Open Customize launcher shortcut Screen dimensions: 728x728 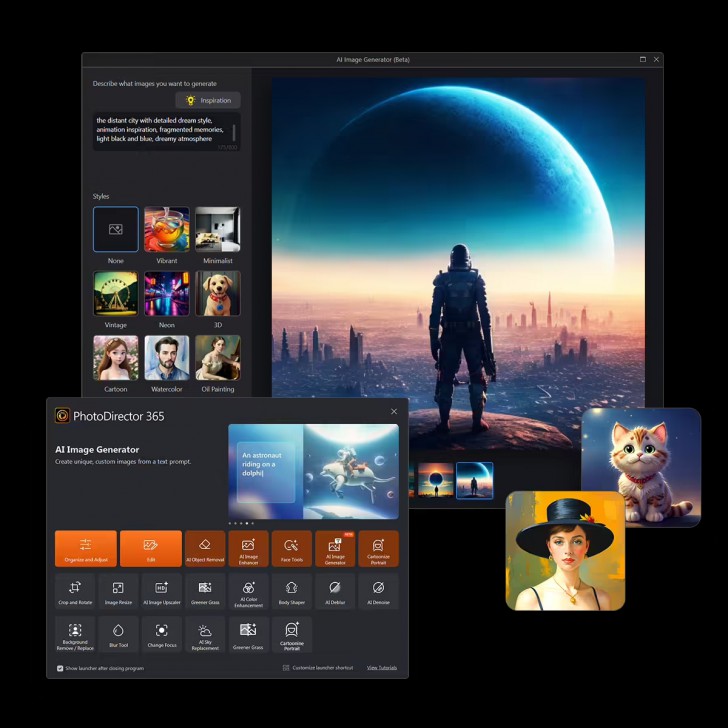pyautogui.click(x=318, y=668)
